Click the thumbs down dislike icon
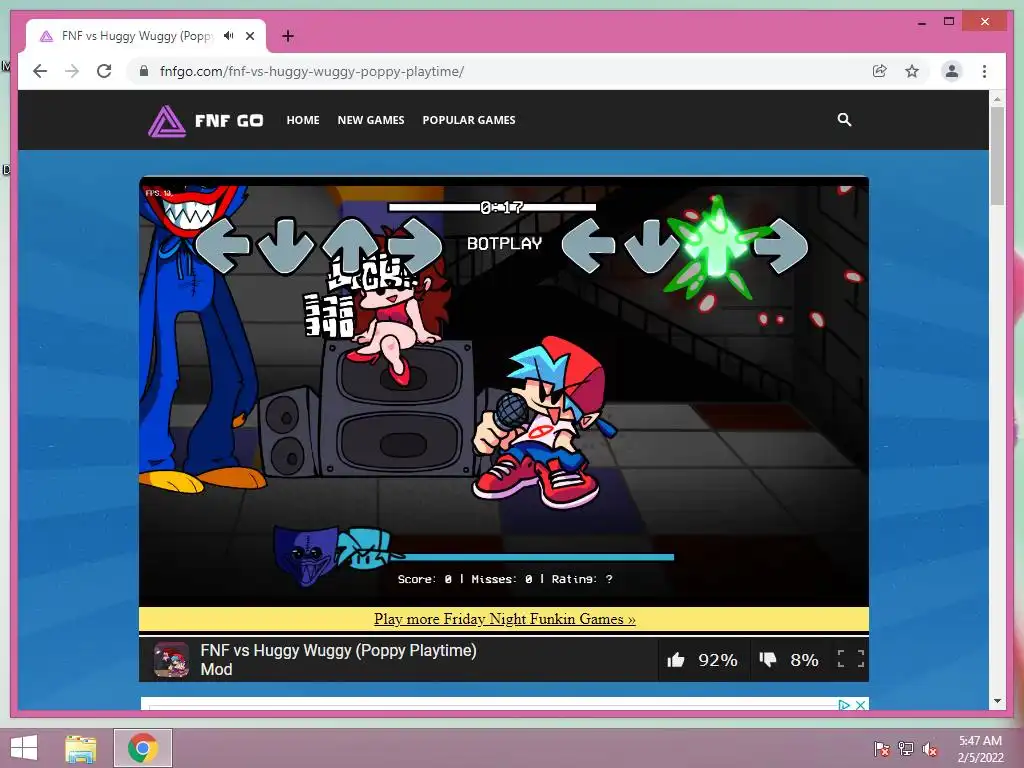1024x768 pixels. pos(768,660)
